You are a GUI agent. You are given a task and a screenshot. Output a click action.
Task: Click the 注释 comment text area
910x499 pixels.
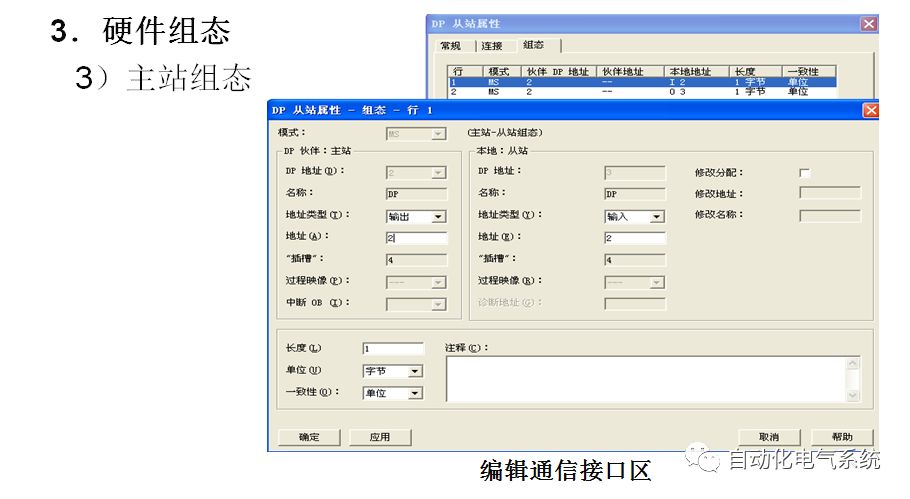pyautogui.click(x=647, y=379)
